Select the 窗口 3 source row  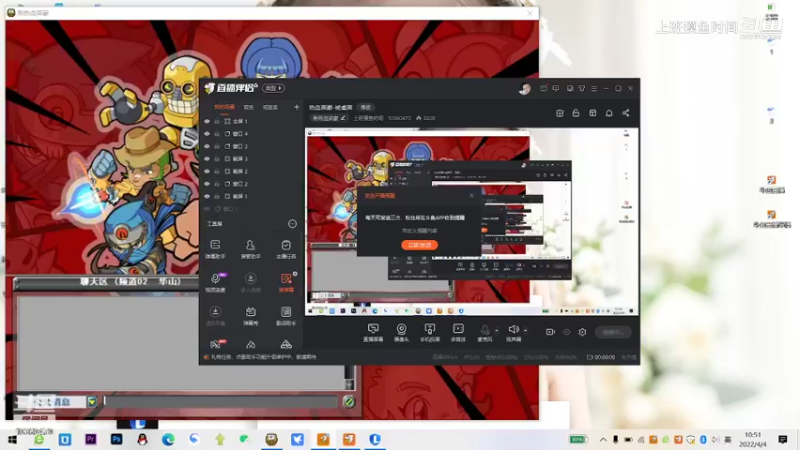point(252,146)
